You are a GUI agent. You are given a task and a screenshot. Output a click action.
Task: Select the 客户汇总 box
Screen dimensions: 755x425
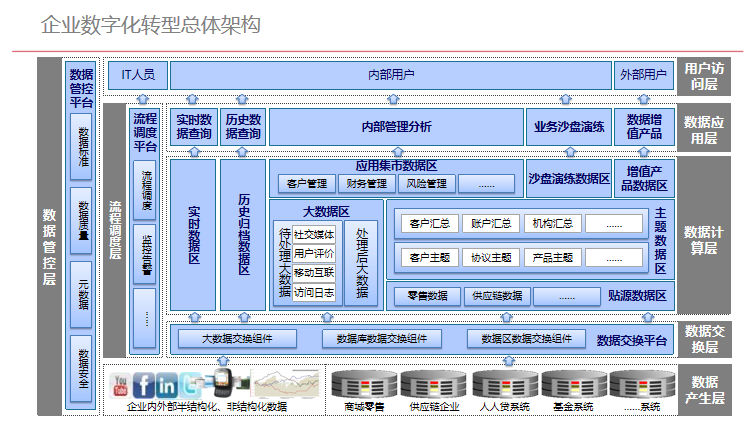point(429,223)
